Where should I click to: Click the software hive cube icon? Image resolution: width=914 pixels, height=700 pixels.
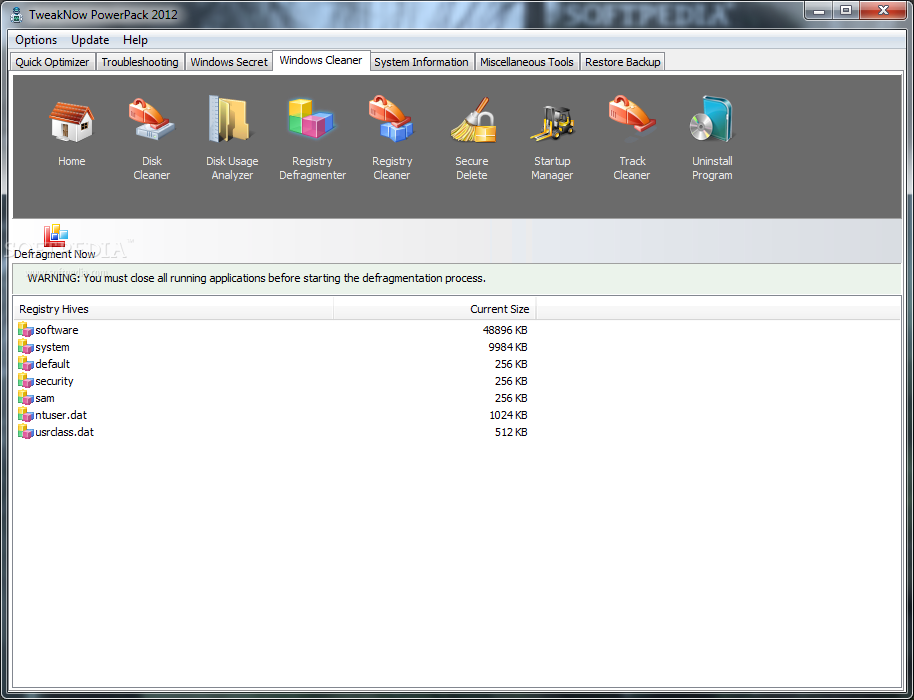click(26, 330)
